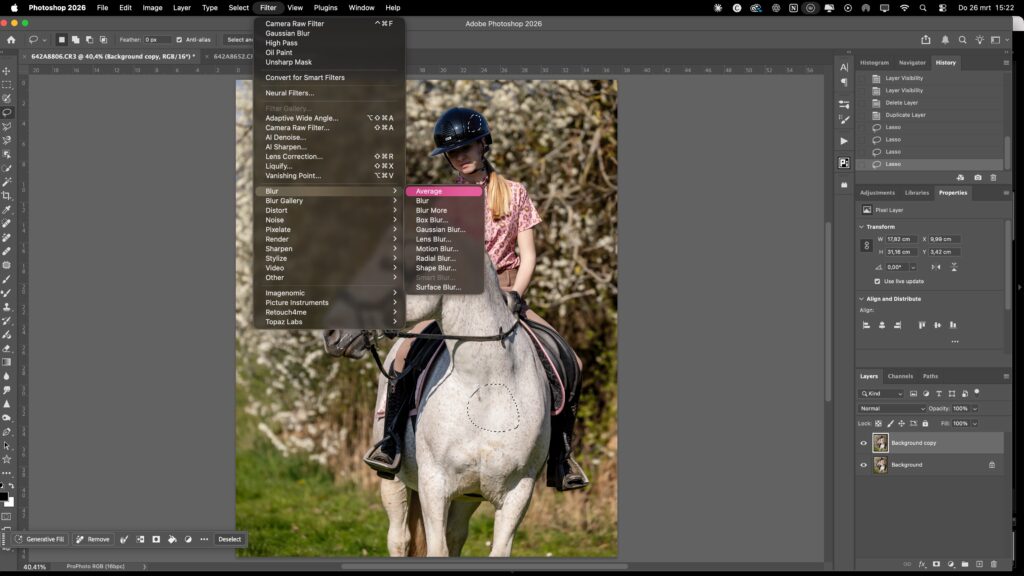Screen dimensions: 1024x576
Task: Click the Deselect button
Action: 229,538
